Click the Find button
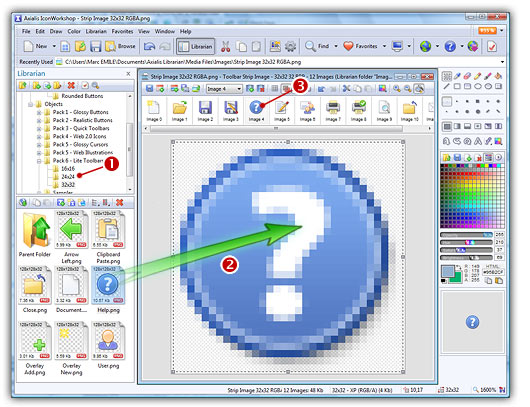 [x=317, y=46]
